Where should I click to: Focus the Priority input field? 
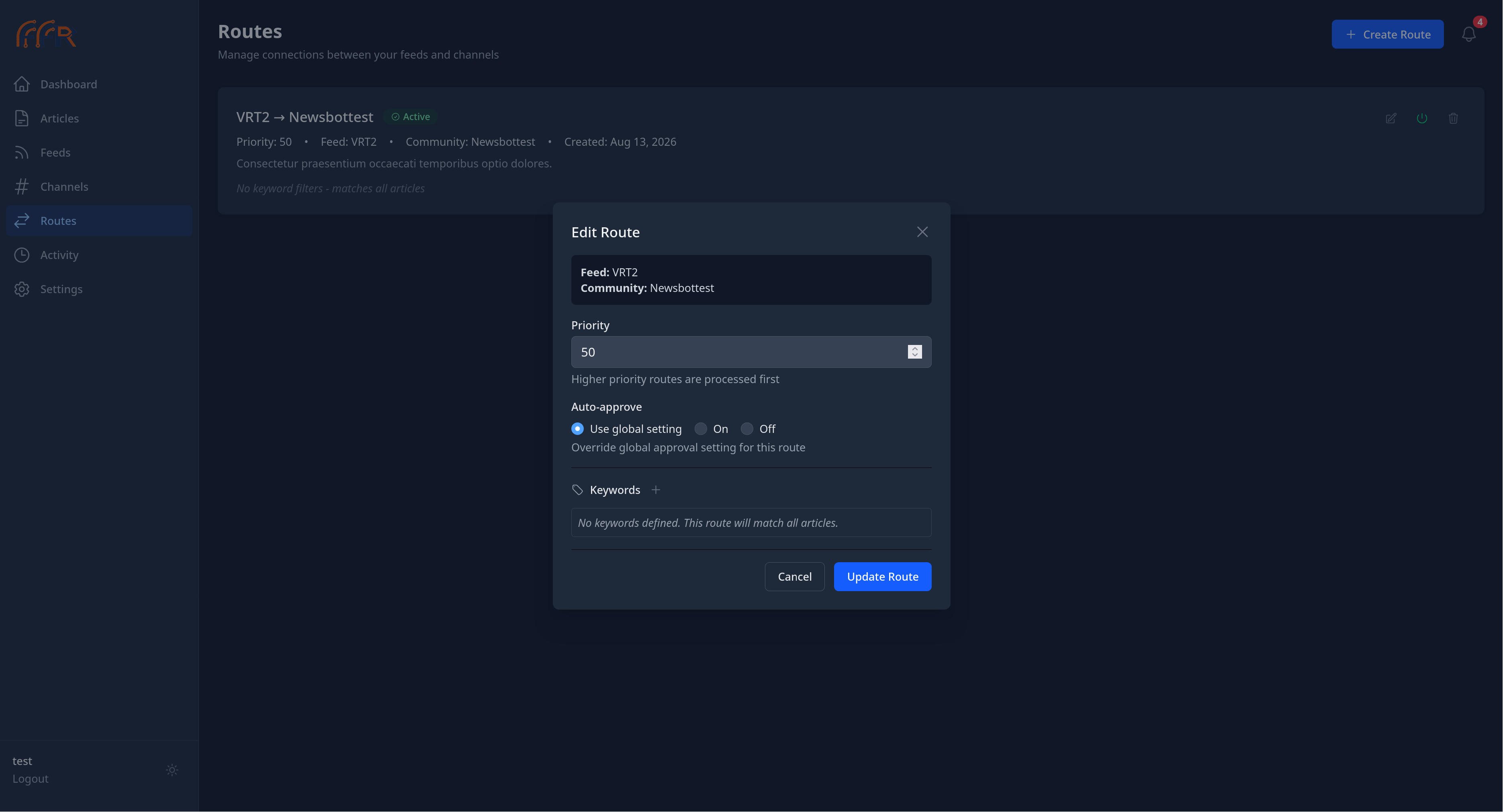click(x=751, y=352)
